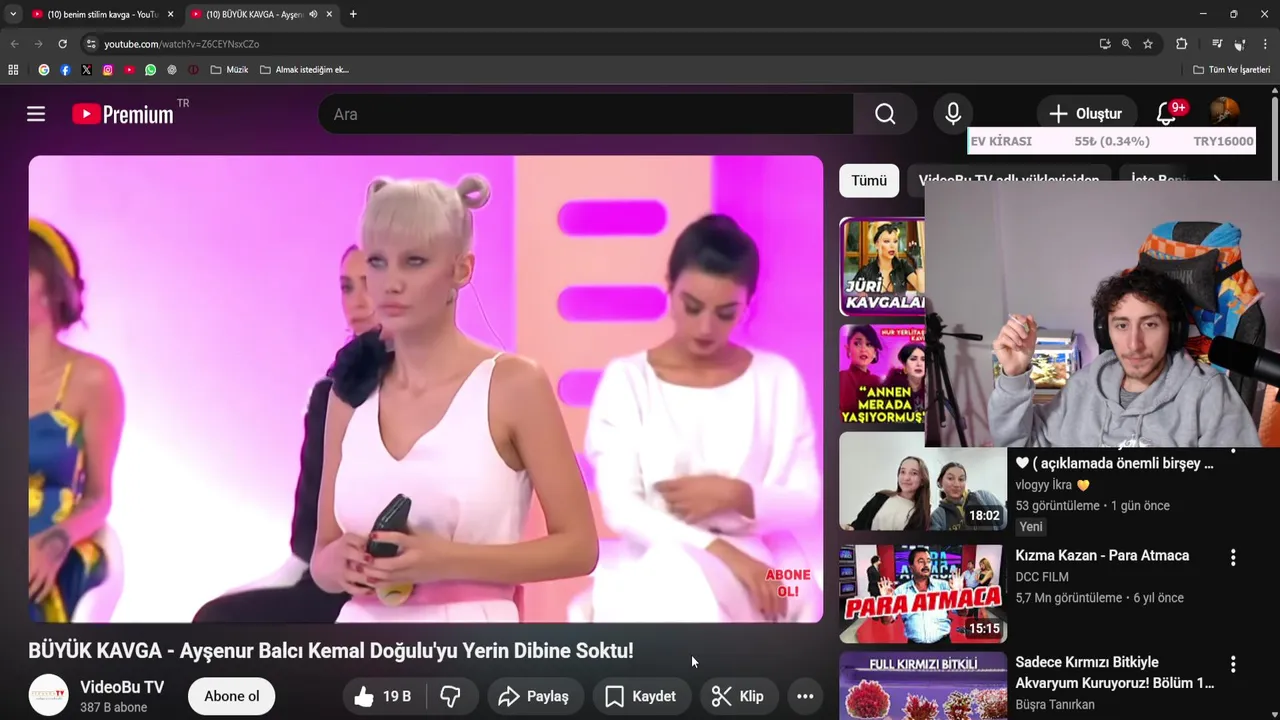Open Google bookmark in bookmarks bar
Viewport: 1280px width, 720px height.
click(x=44, y=70)
